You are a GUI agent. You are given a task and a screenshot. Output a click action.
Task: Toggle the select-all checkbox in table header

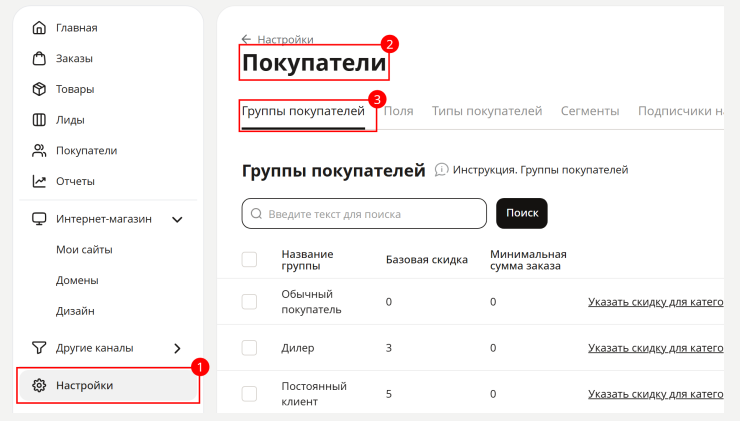point(249,259)
